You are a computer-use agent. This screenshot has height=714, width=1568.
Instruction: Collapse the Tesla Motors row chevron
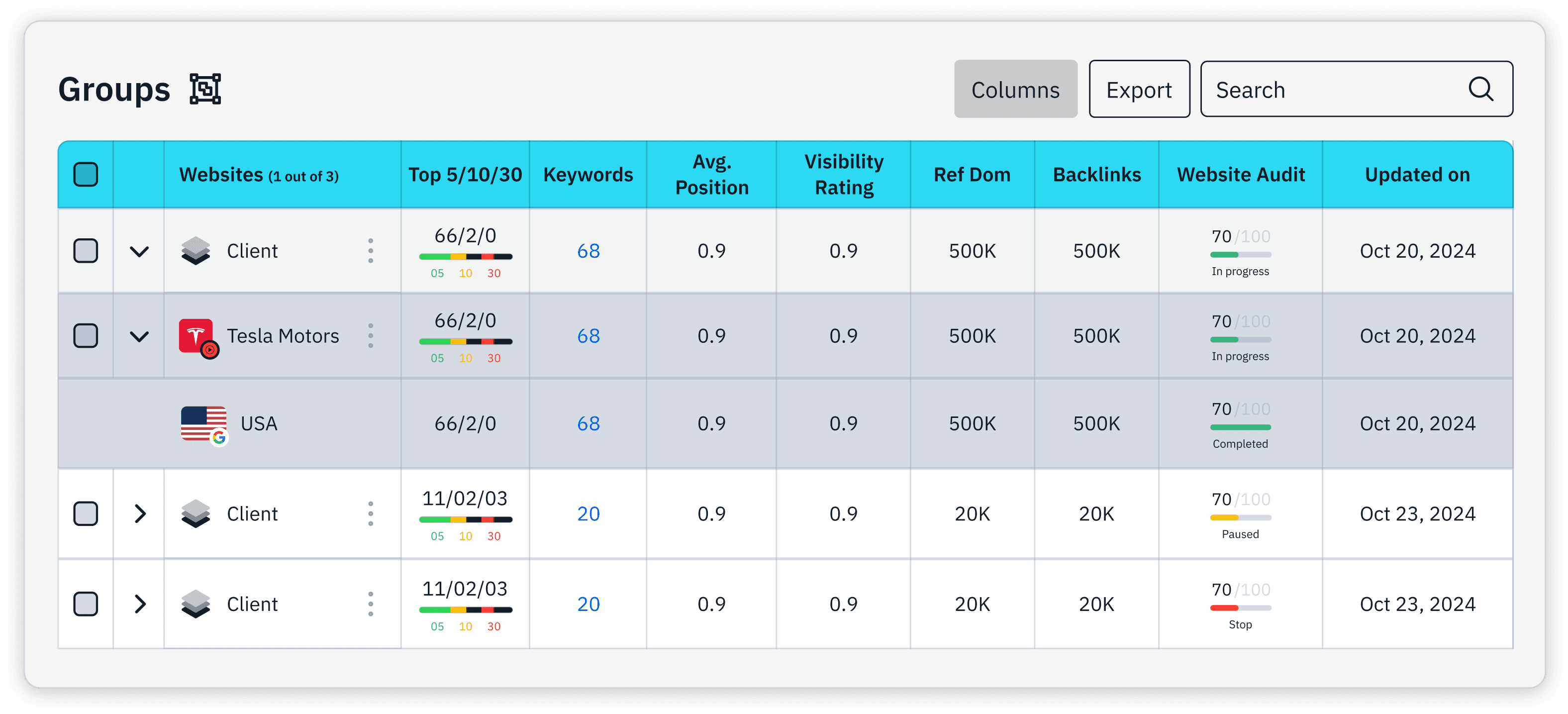(139, 336)
